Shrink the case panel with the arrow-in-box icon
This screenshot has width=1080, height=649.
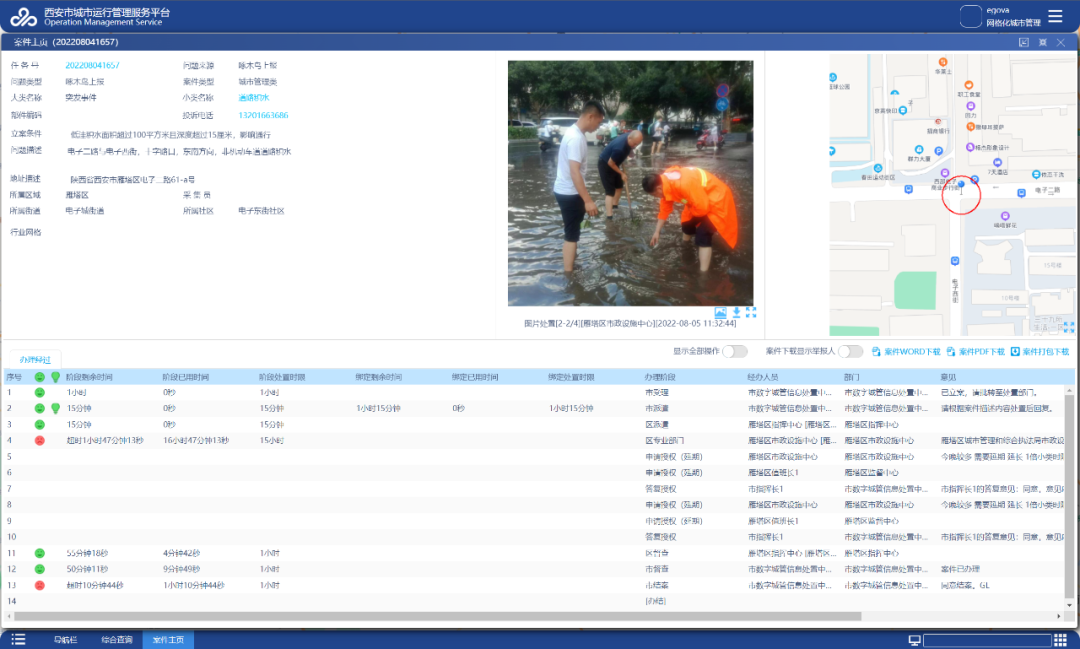[1024, 42]
